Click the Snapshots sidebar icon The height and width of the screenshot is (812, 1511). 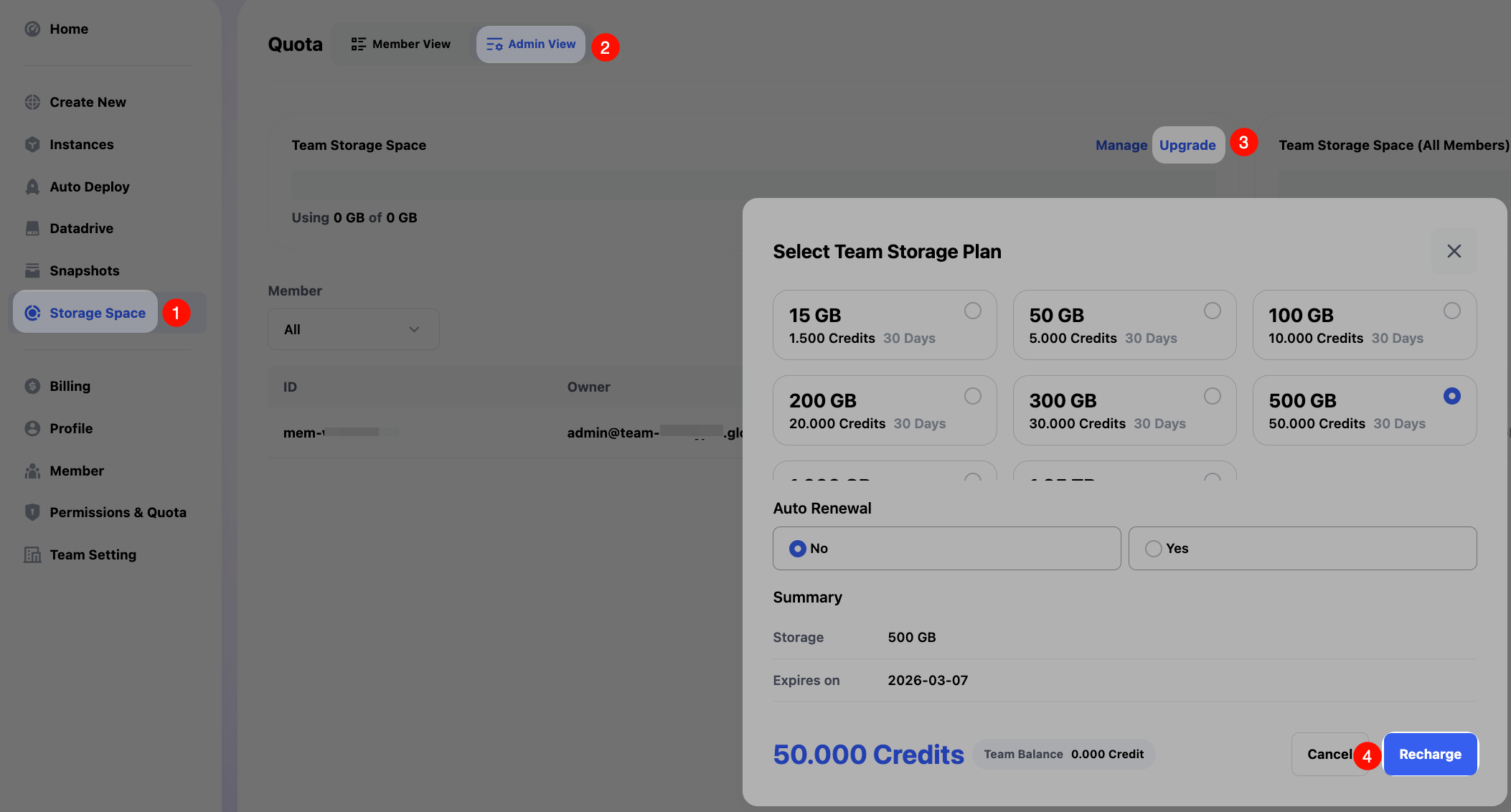coord(32,270)
